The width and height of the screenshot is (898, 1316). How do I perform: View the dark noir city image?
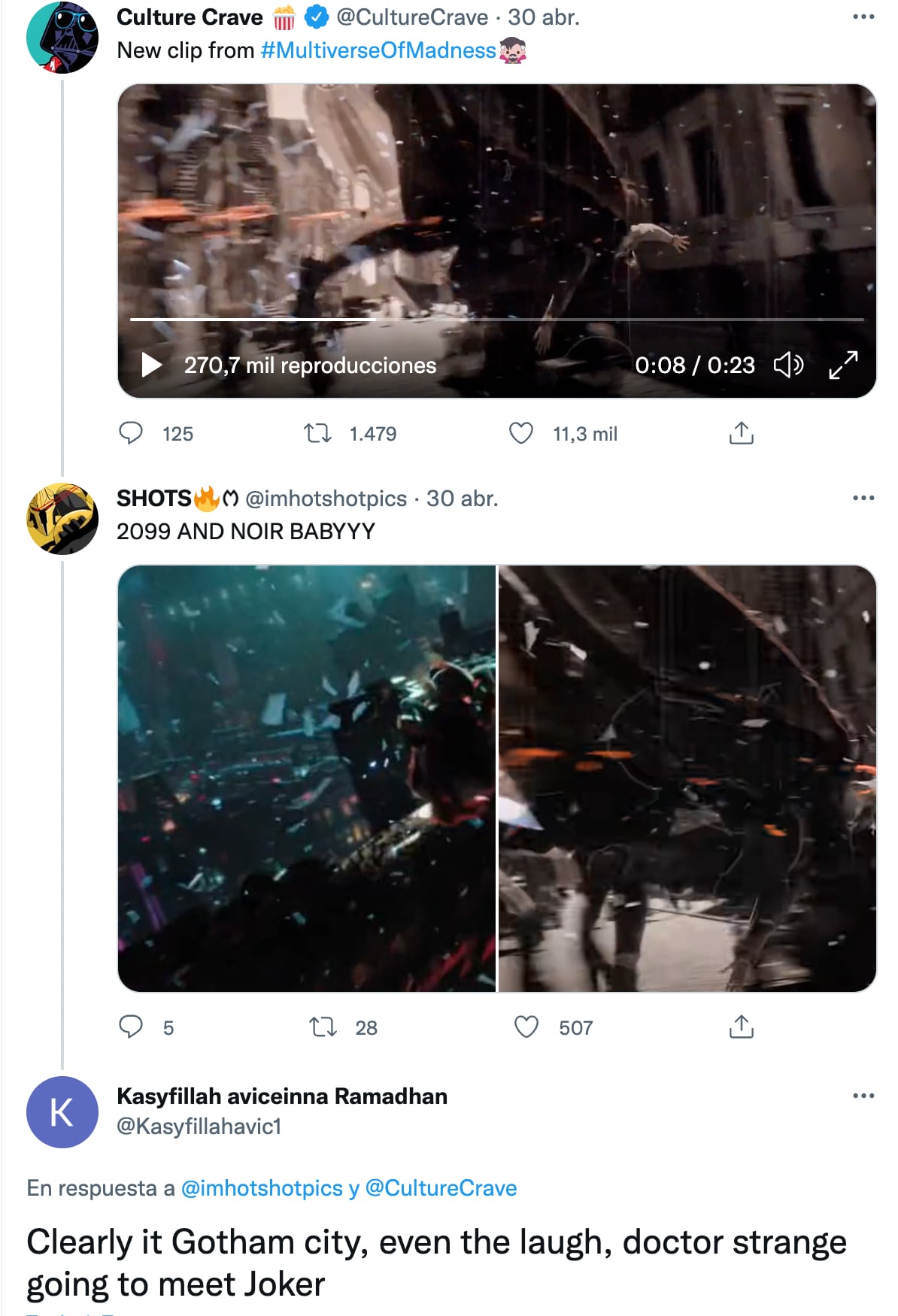[x=687, y=778]
